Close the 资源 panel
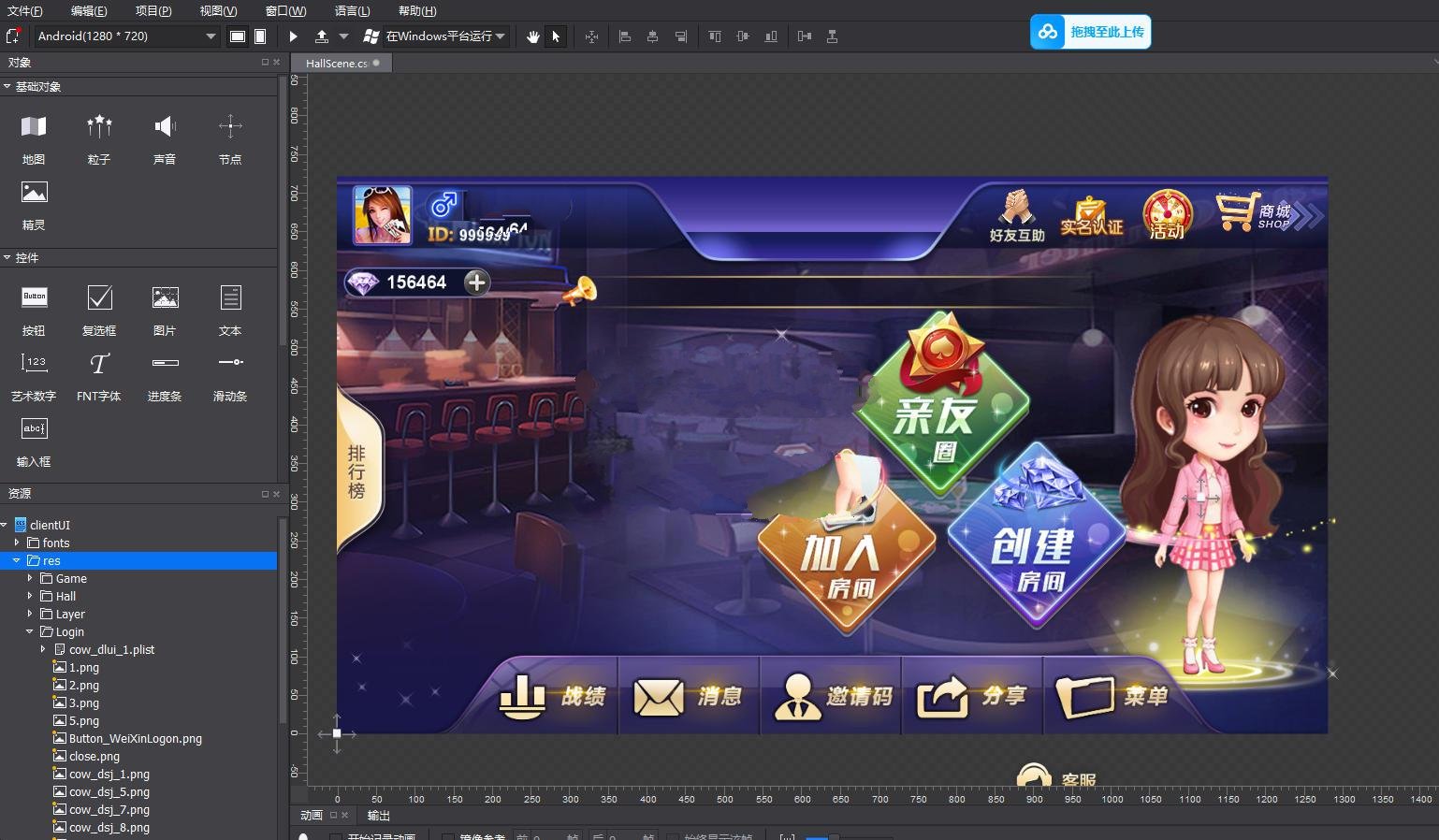Screen dimensions: 1439x840 [276, 494]
